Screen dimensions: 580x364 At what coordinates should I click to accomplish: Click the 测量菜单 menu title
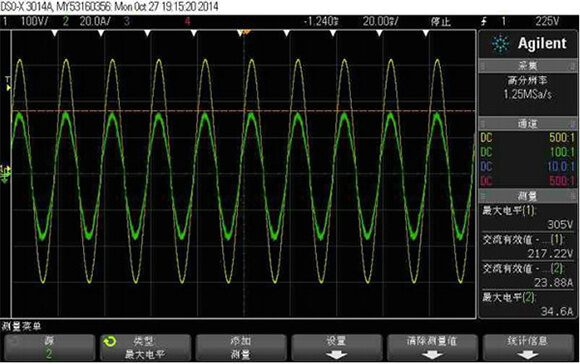pyautogui.click(x=22, y=326)
